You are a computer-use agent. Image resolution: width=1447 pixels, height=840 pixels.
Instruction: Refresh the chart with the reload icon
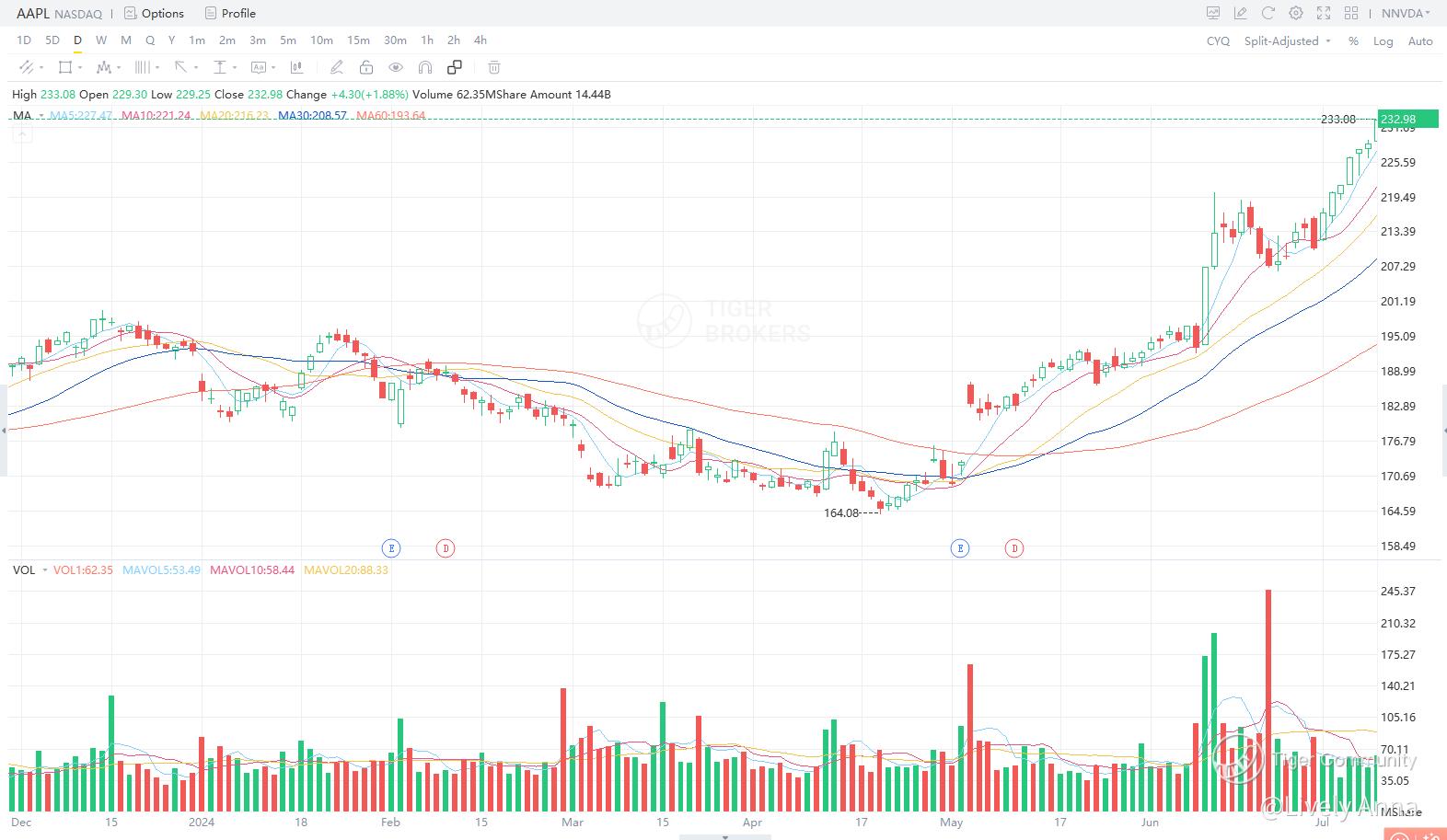(1268, 13)
